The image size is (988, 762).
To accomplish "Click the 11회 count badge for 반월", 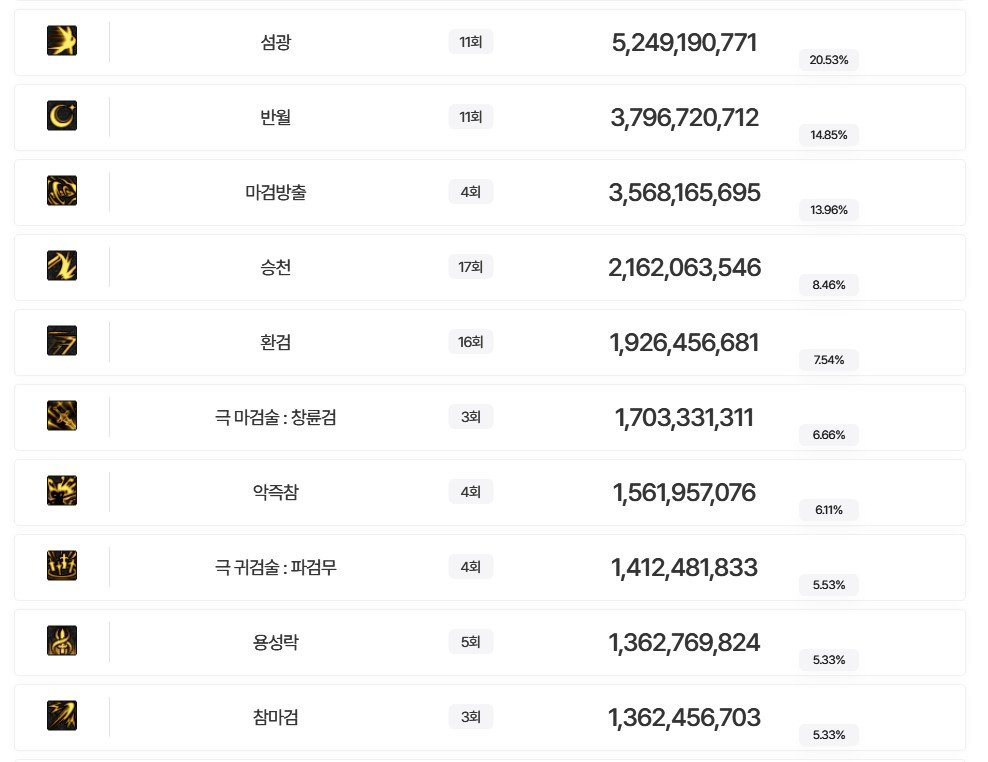I will click(x=470, y=117).
